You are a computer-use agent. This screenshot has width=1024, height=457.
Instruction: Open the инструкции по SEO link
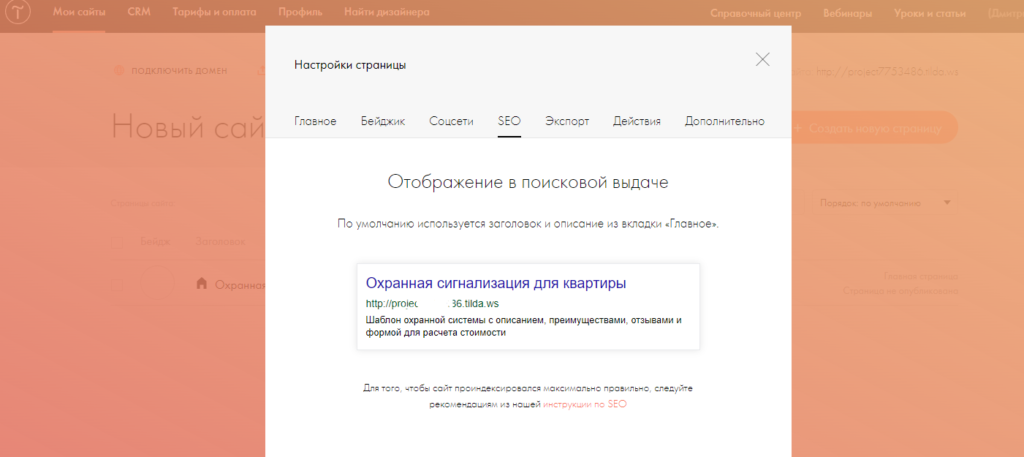click(585, 404)
